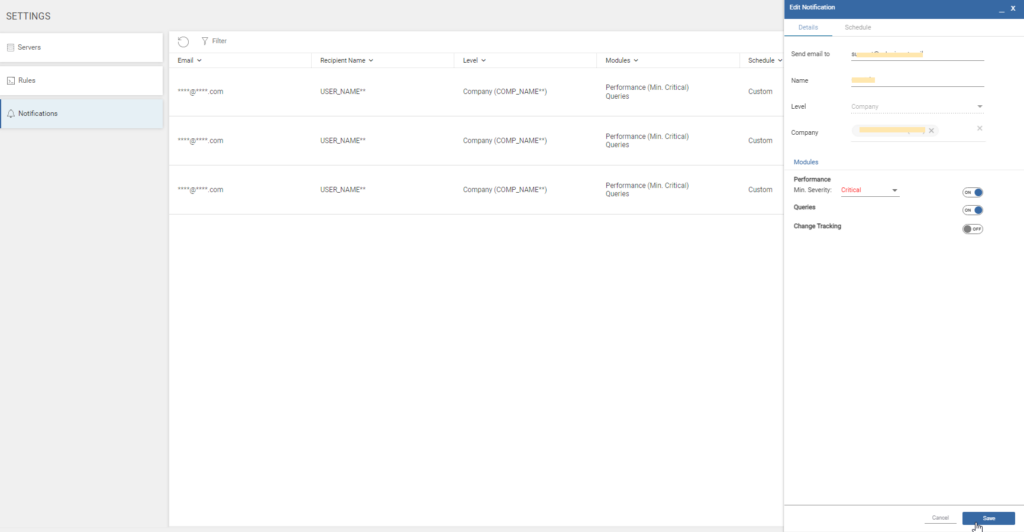Image resolution: width=1024 pixels, height=532 pixels.
Task: Click the refresh icon above the table
Action: (184, 41)
